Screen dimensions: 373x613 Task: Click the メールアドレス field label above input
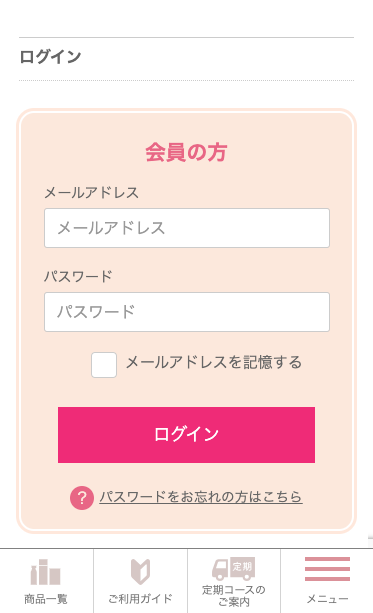click(x=91, y=193)
